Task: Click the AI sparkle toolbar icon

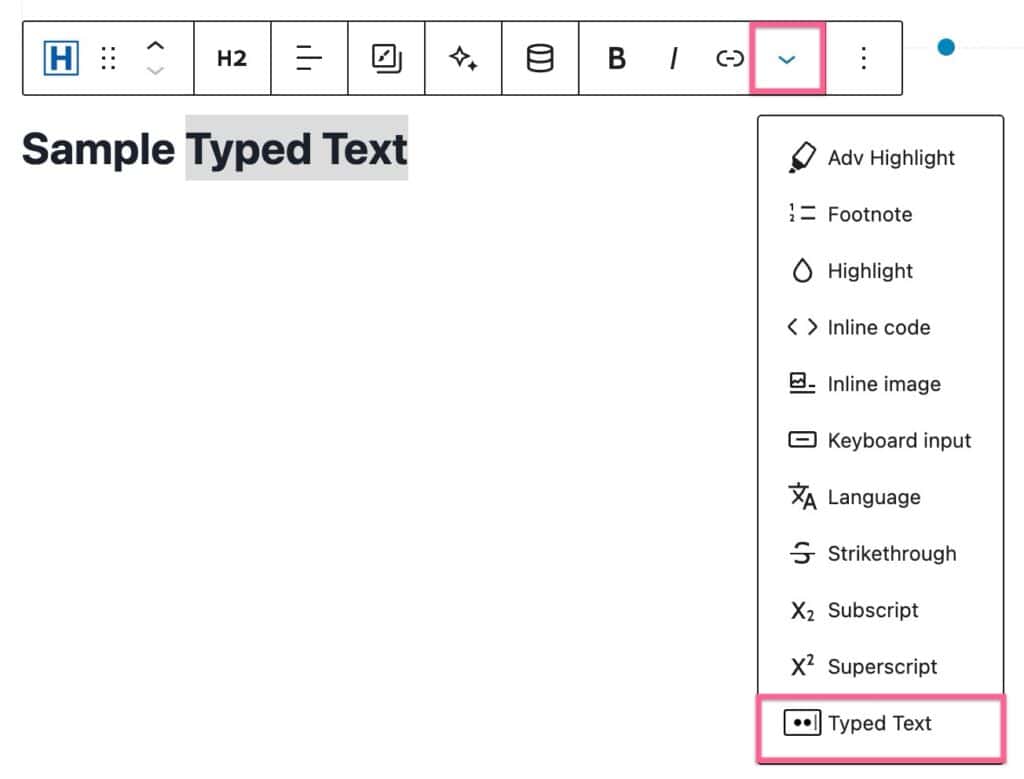Action: (x=463, y=58)
